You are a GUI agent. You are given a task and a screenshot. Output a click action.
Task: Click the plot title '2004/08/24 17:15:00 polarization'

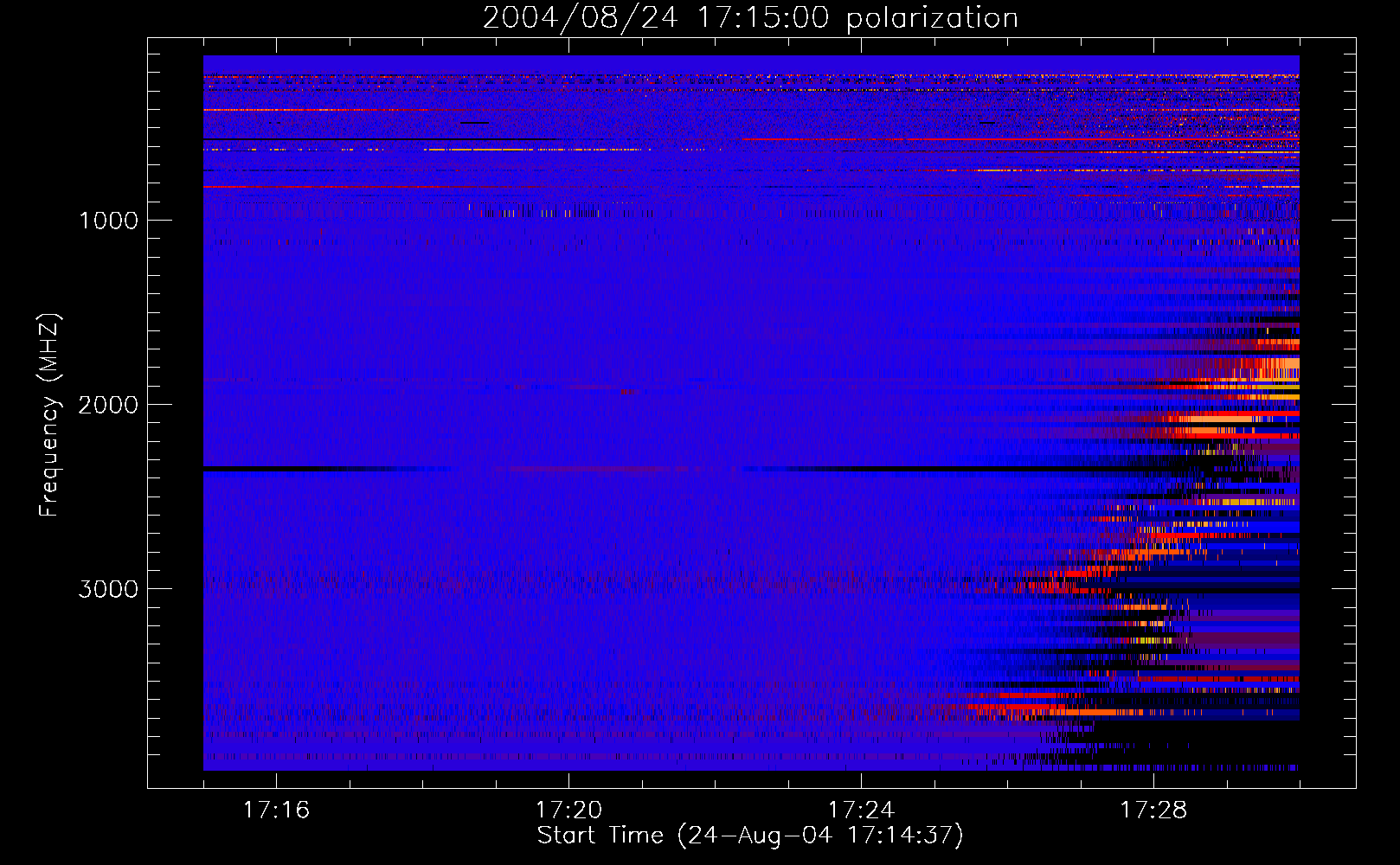750,18
